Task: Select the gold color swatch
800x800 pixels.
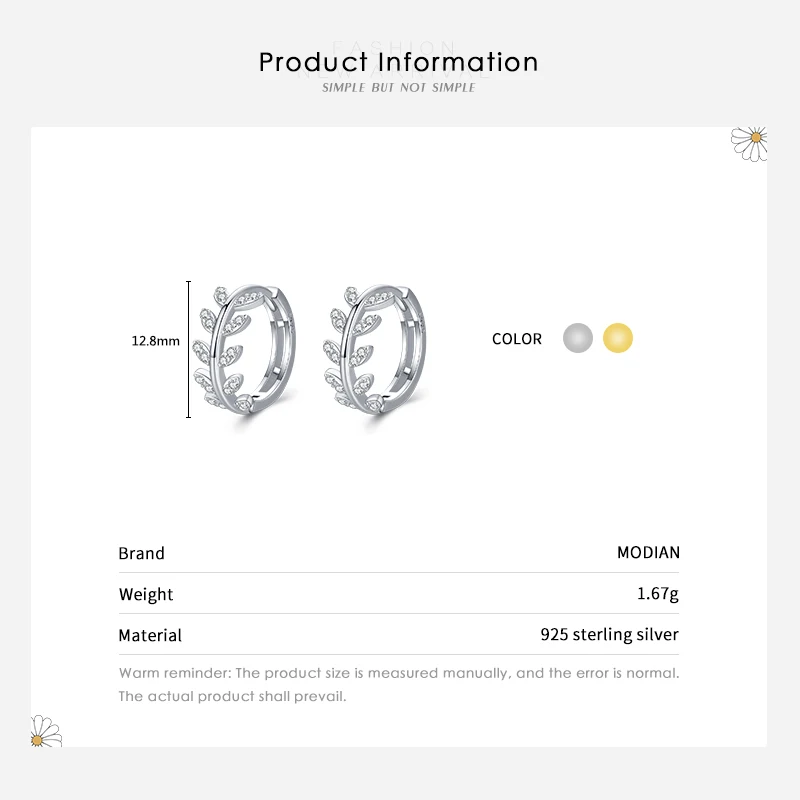Action: [618, 339]
